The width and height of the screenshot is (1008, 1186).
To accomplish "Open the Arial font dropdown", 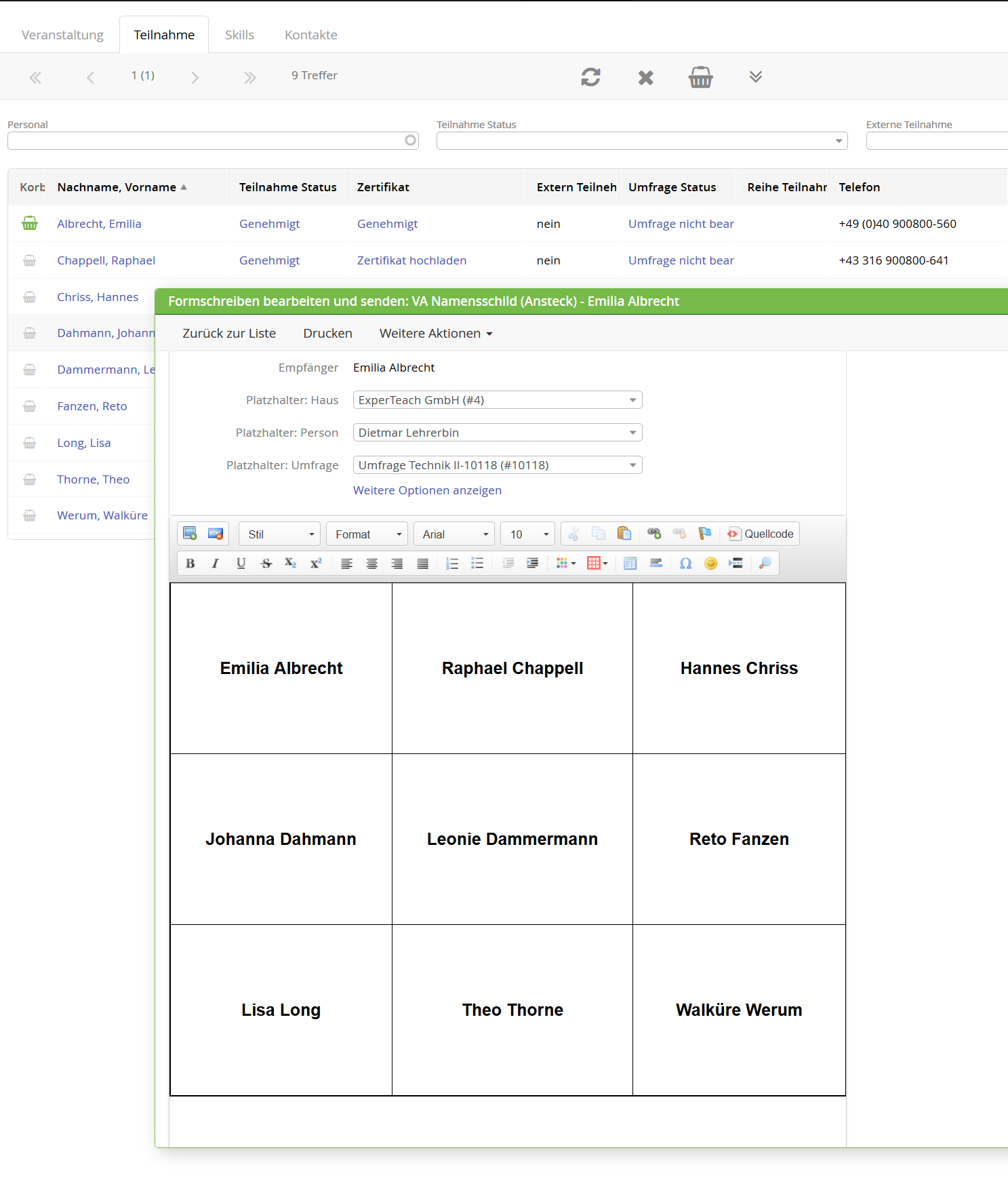I will coord(454,534).
